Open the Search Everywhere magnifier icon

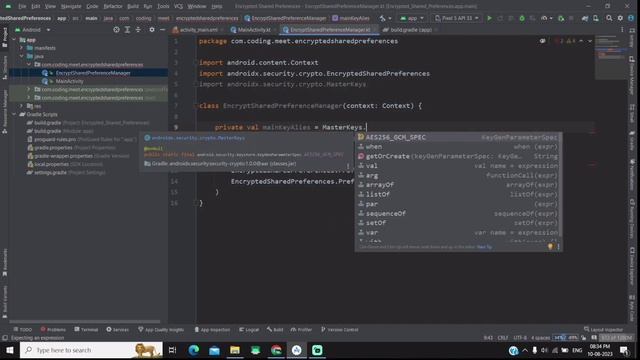click(x=609, y=18)
